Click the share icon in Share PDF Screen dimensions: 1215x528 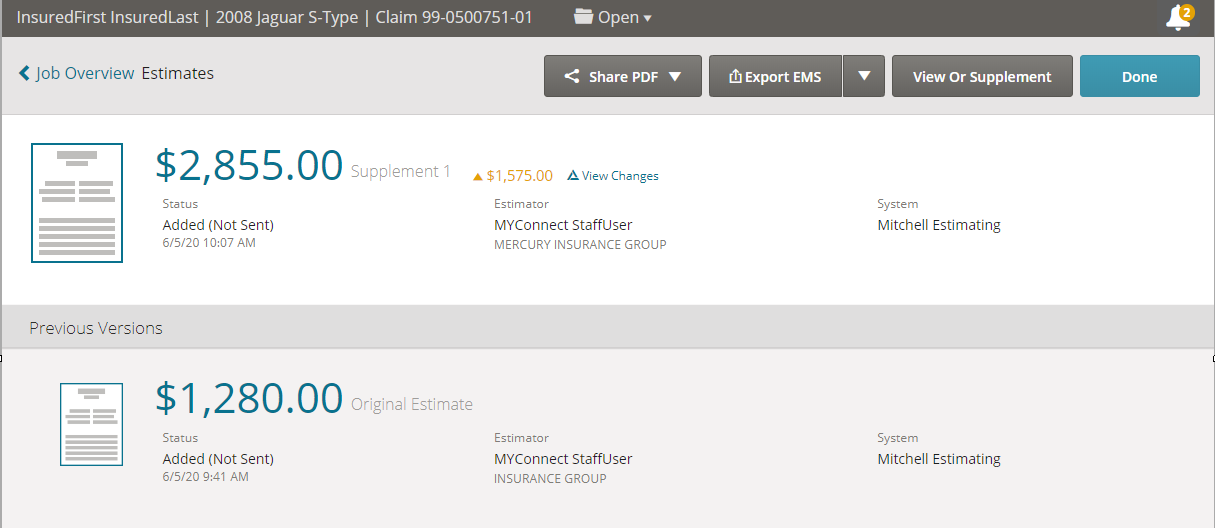click(572, 76)
